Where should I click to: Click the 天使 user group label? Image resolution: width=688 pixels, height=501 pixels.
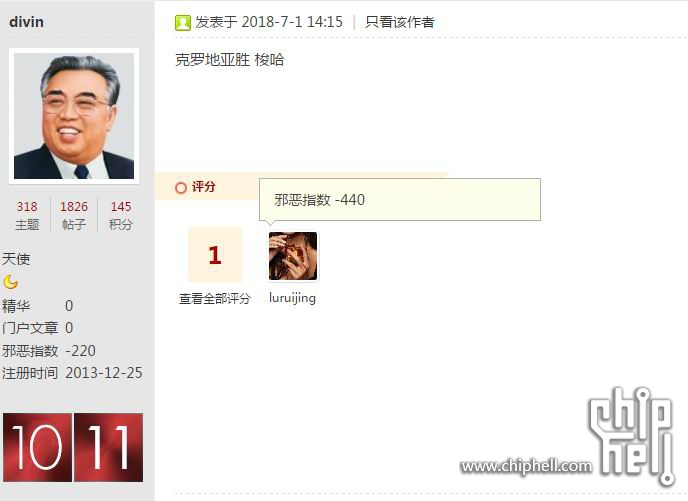pyautogui.click(x=16, y=259)
